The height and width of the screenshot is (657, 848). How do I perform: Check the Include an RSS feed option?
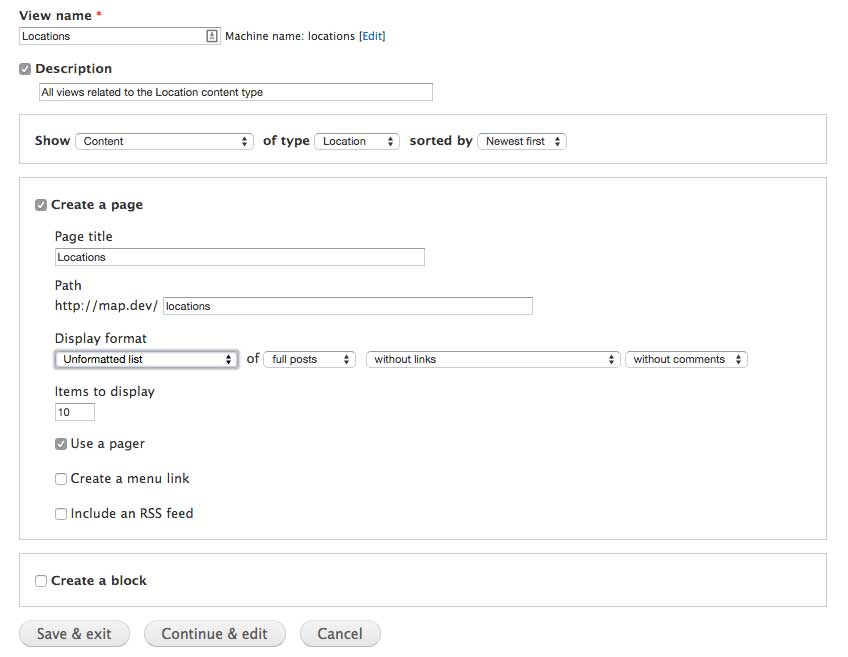(x=61, y=514)
